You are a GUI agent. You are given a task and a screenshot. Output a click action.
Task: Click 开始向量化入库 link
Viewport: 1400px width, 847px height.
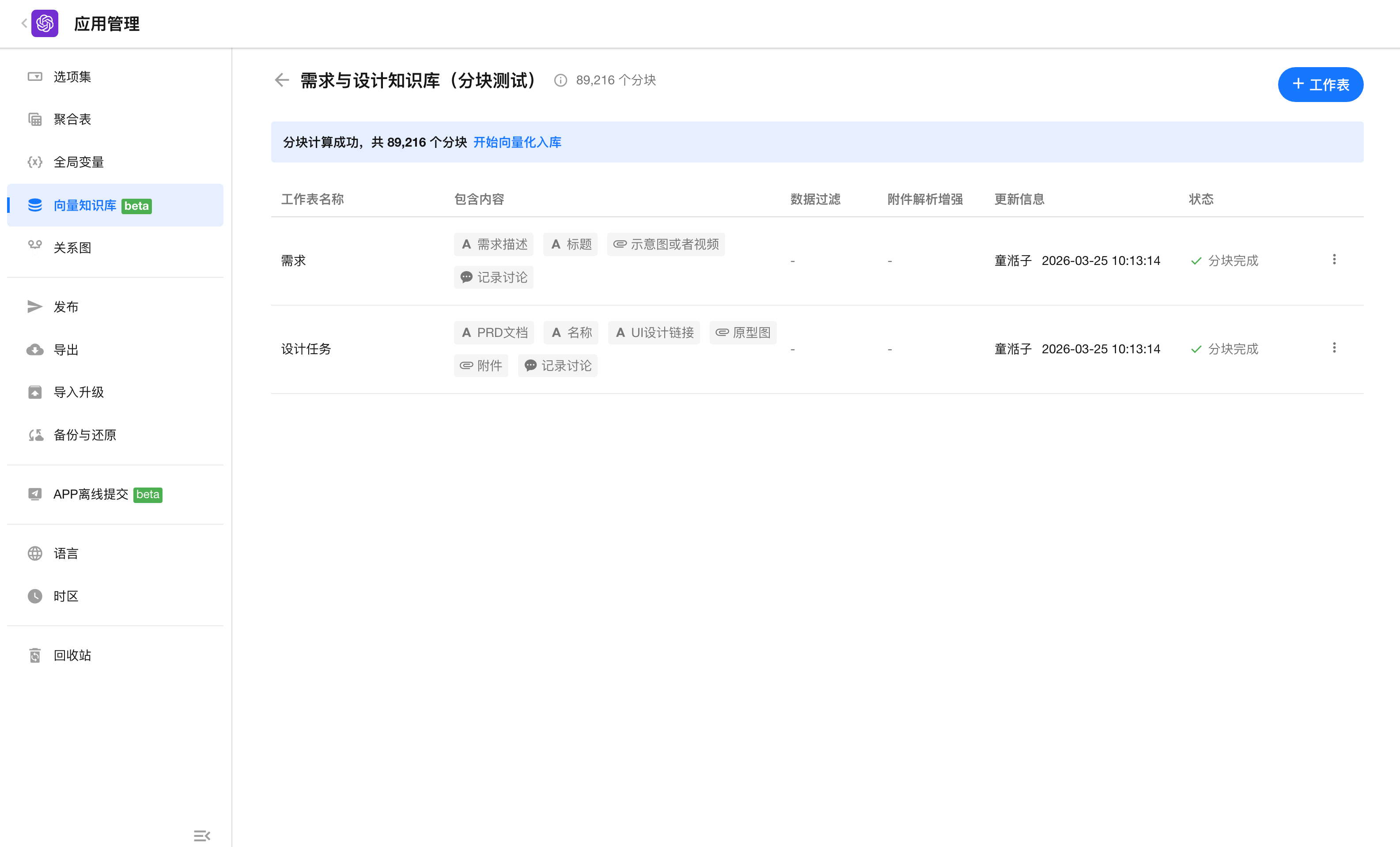tap(517, 142)
